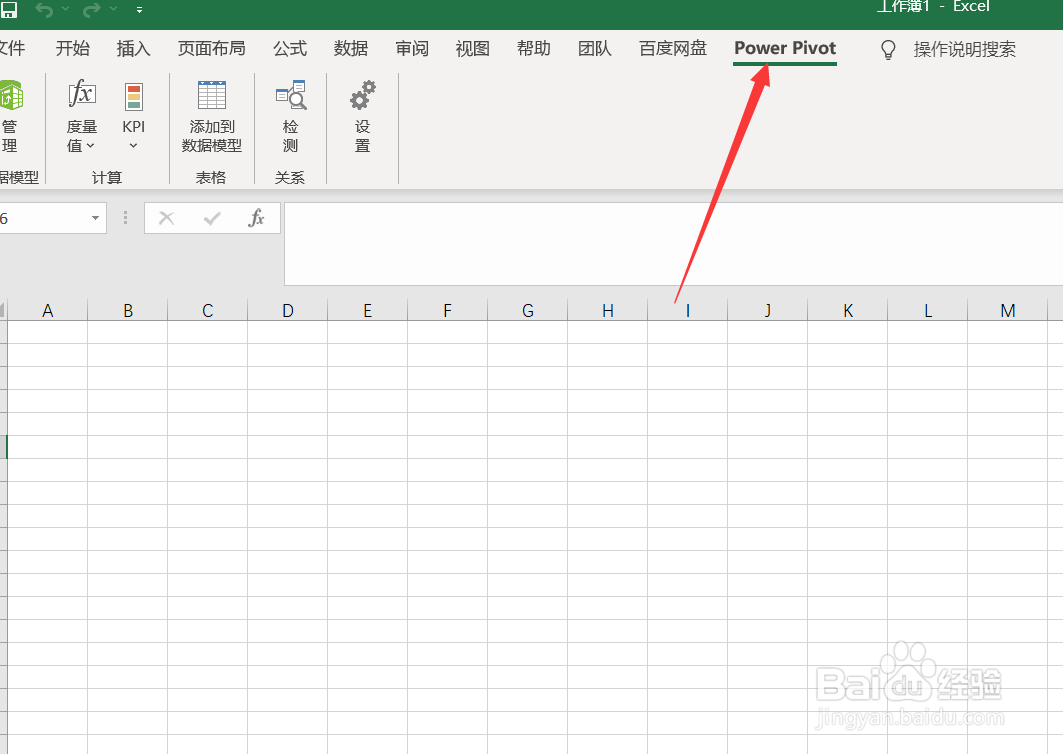Open the 文件 menu

click(13, 48)
